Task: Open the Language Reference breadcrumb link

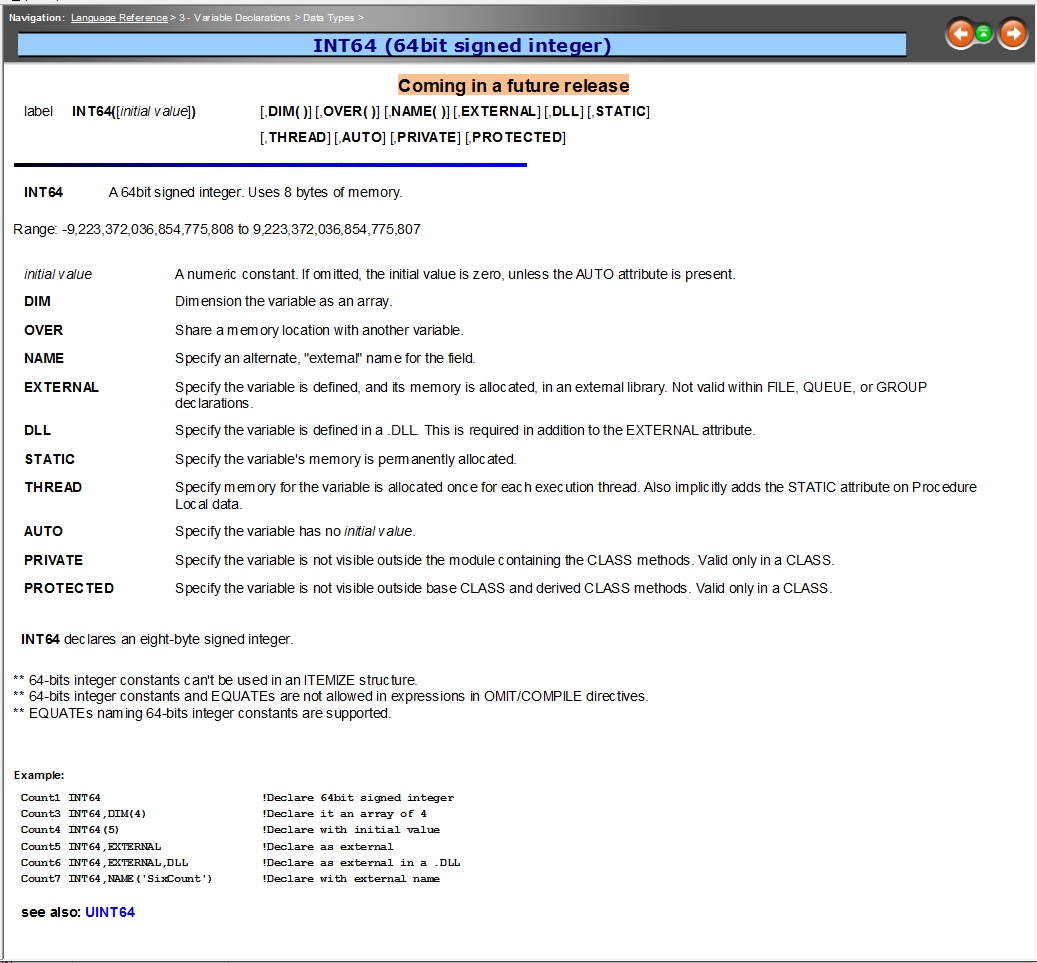Action: coord(119,18)
